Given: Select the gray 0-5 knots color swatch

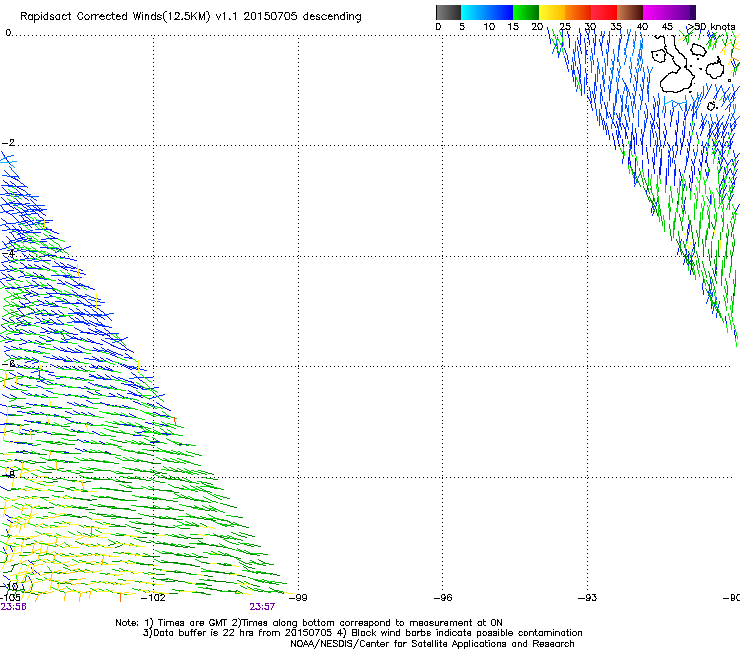Looking at the screenshot, I should click(x=448, y=12).
